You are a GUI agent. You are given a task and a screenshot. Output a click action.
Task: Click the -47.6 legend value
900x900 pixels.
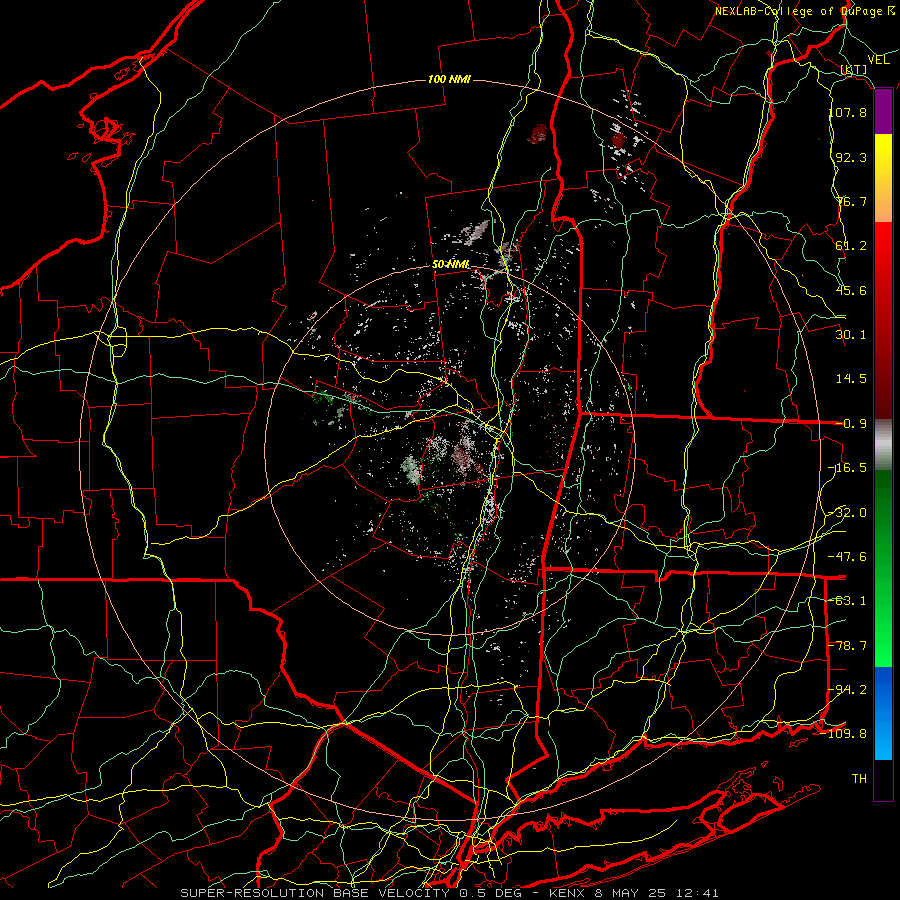[x=848, y=557]
